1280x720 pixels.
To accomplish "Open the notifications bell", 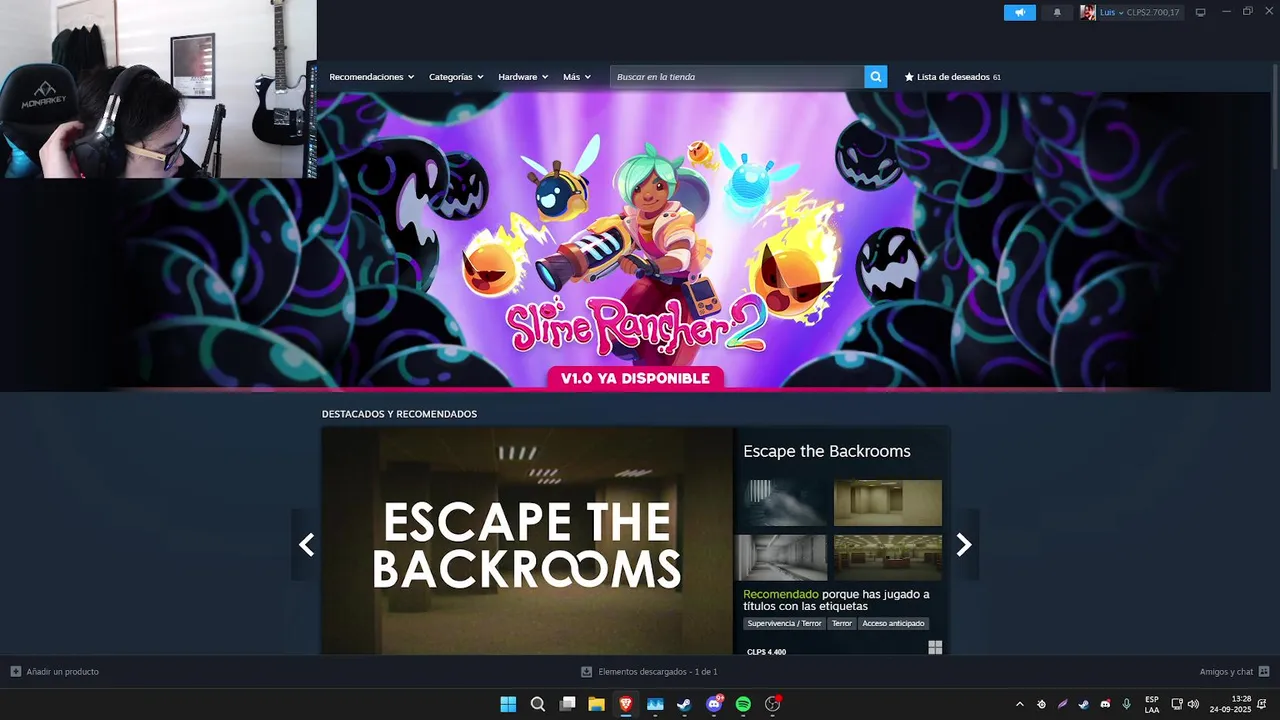I will tap(1057, 12).
